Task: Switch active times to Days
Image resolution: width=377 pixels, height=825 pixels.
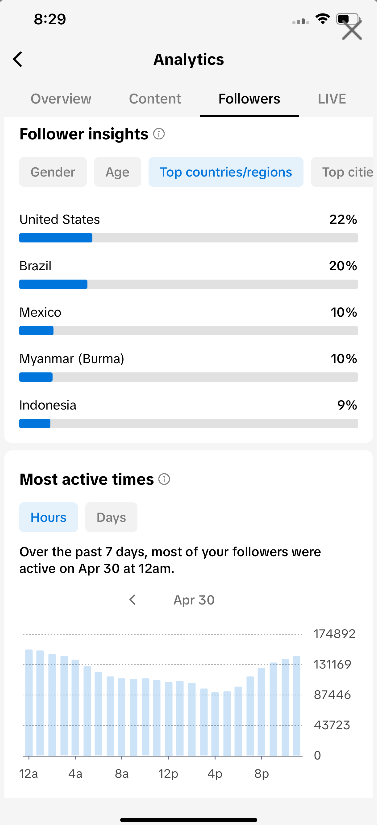Action: (x=111, y=517)
